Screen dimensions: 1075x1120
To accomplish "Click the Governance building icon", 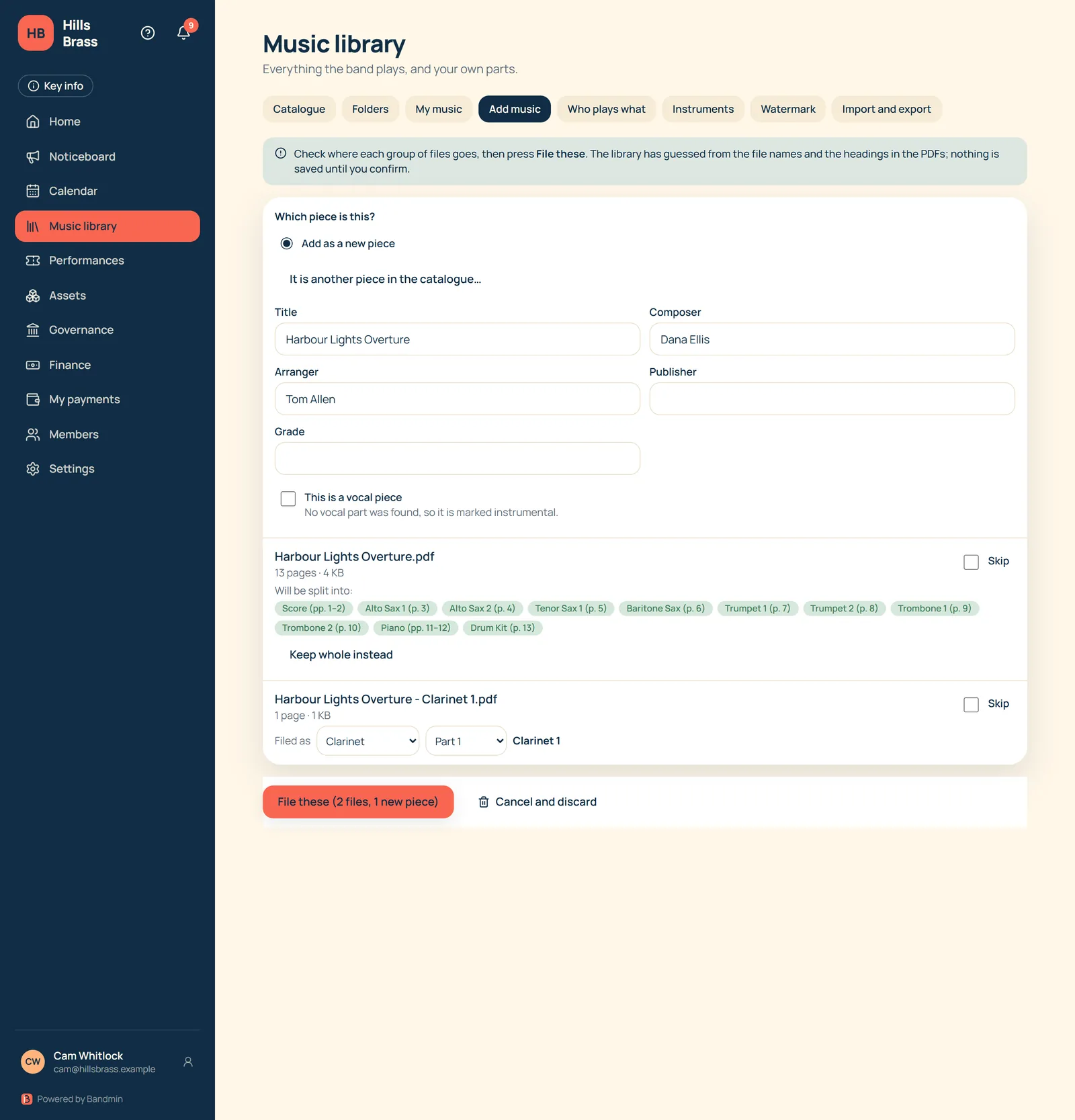I will (33, 330).
